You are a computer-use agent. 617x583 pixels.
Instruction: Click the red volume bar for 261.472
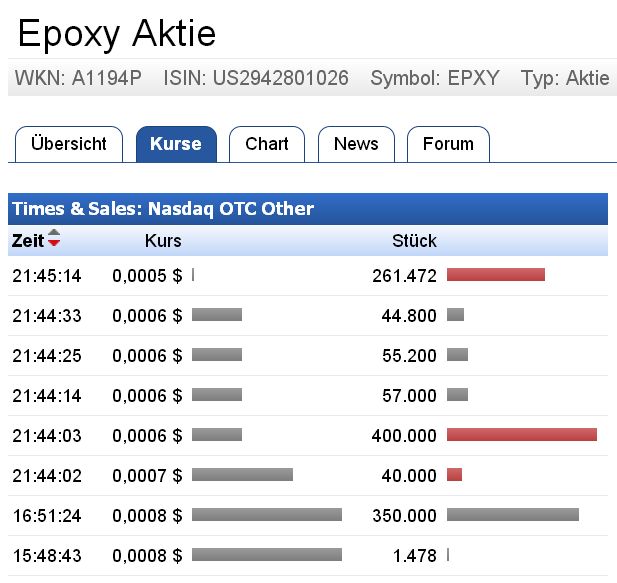click(x=496, y=275)
